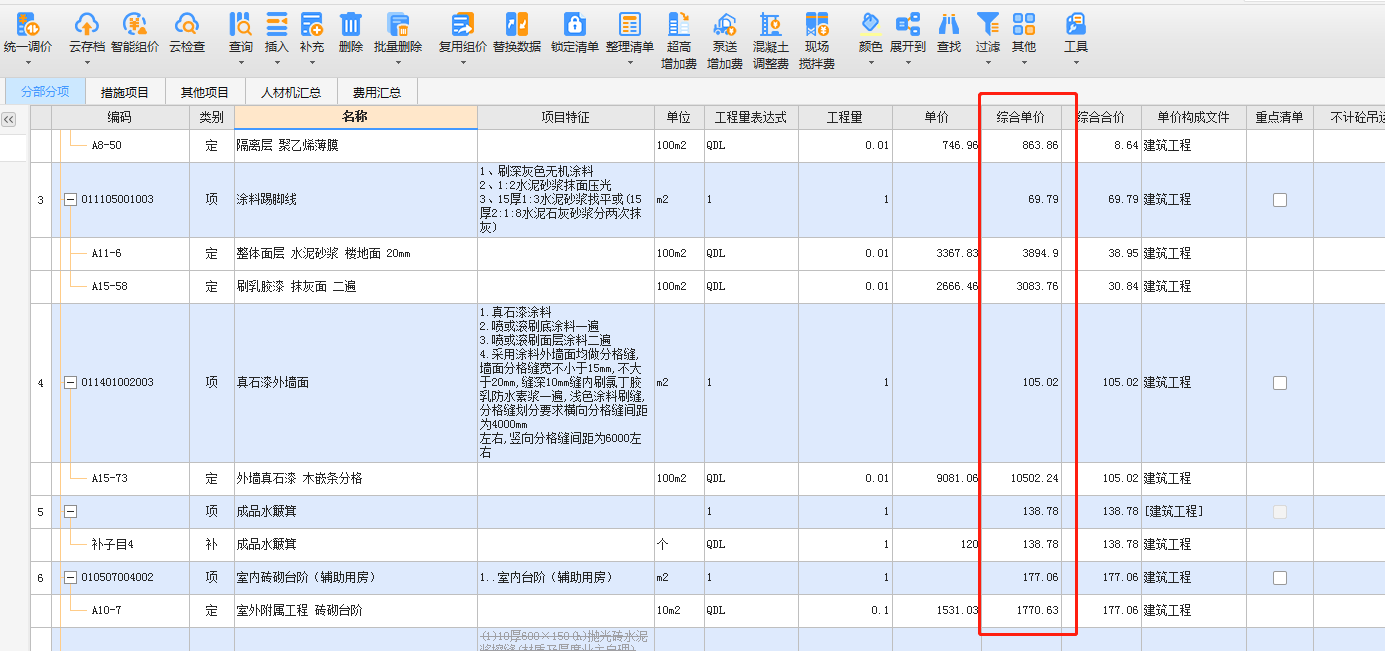Click the 混凝土调整费 icon
This screenshot has height=651, width=1385.
pyautogui.click(x=770, y=24)
